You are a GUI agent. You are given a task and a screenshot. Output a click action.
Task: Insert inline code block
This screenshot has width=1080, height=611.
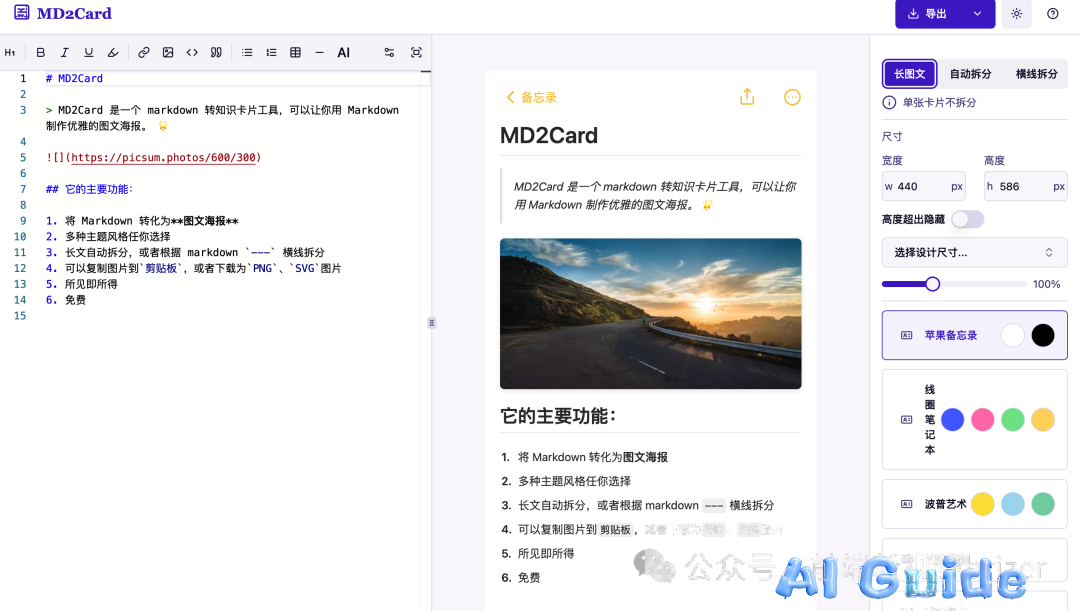[x=192, y=52]
